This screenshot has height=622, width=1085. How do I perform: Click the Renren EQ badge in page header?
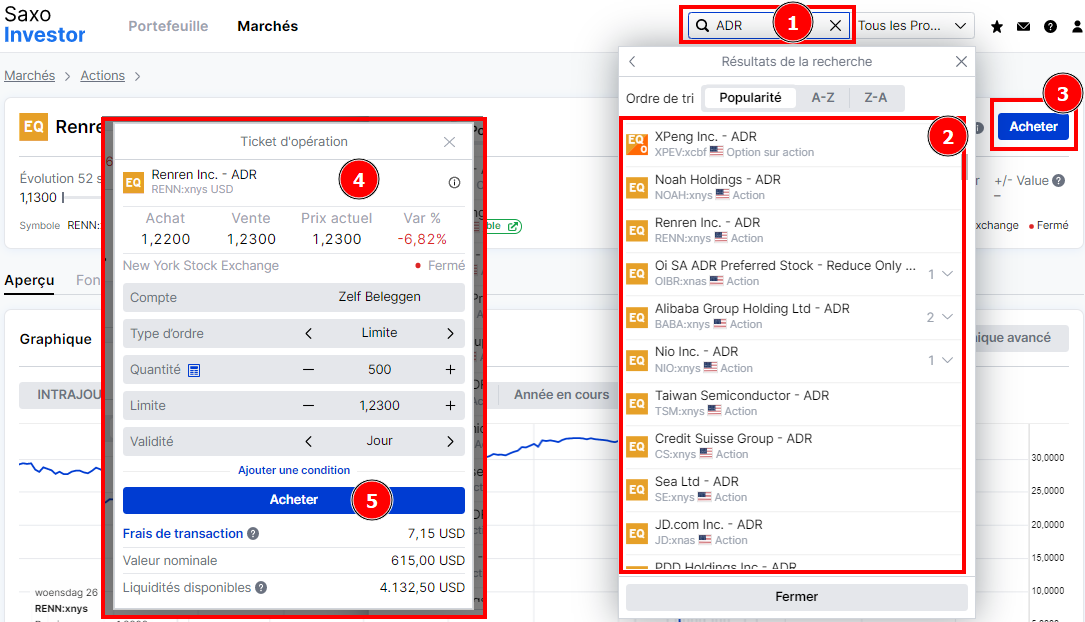(33, 127)
